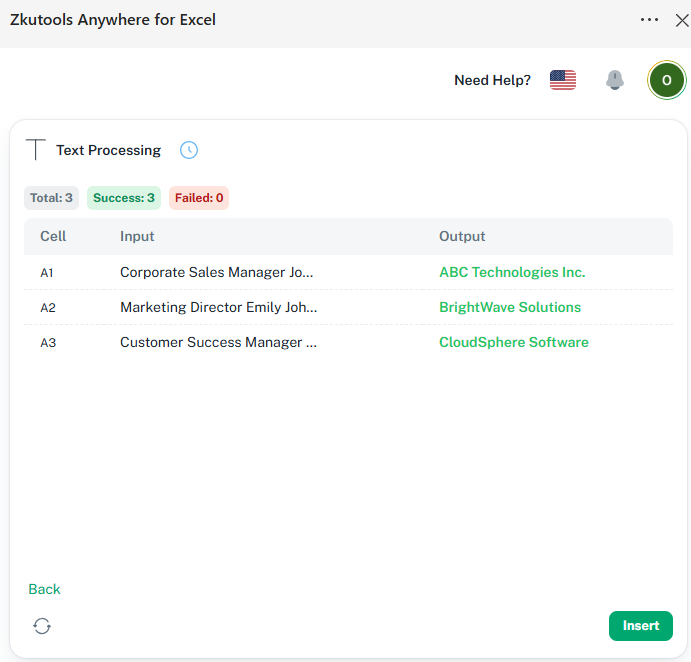Close the Zkutools Anywhere pane
This screenshot has width=691, height=662.
click(x=682, y=20)
